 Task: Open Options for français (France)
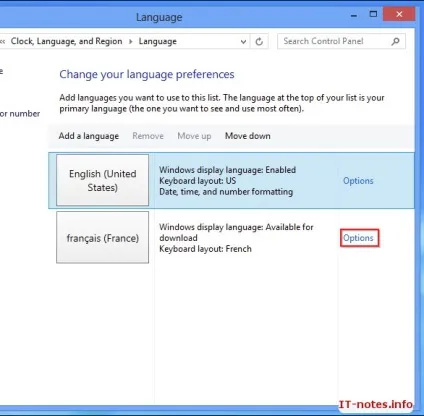358,238
